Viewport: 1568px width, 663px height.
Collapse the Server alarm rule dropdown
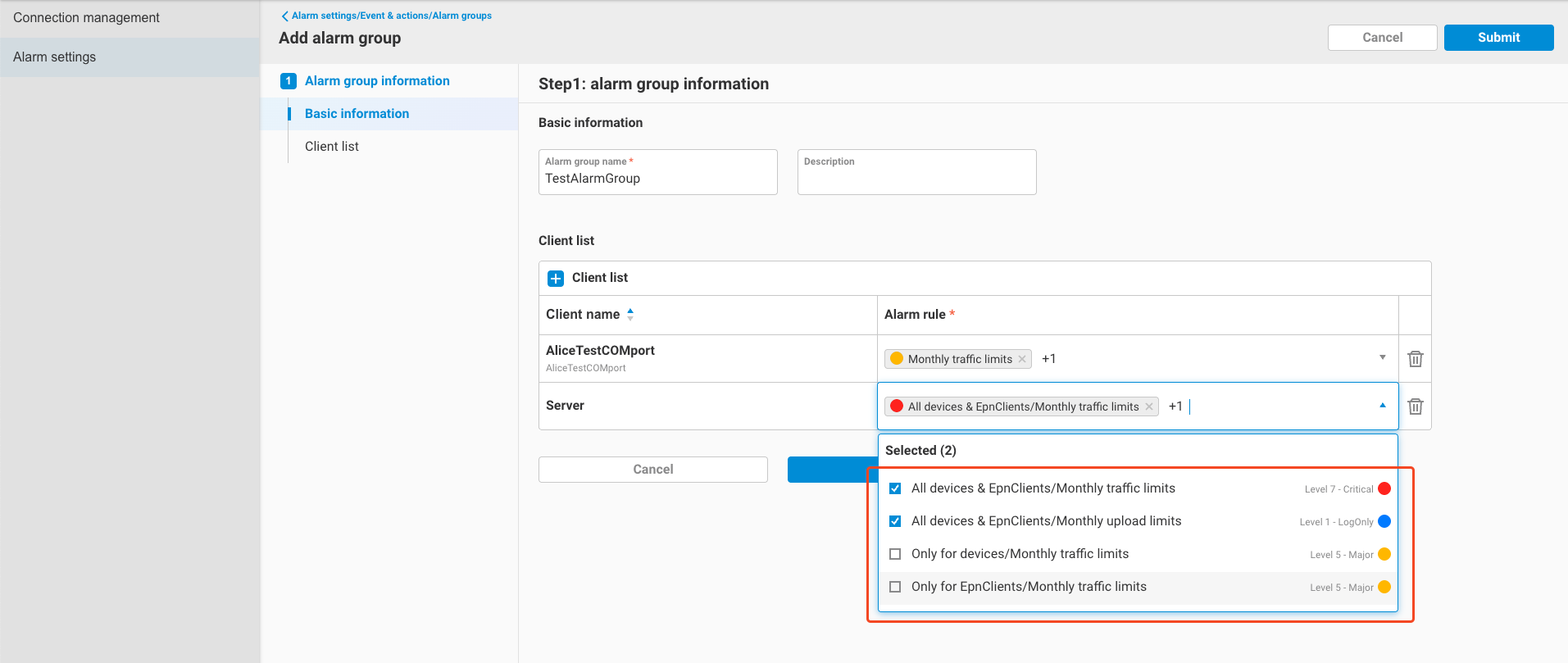[x=1382, y=405]
